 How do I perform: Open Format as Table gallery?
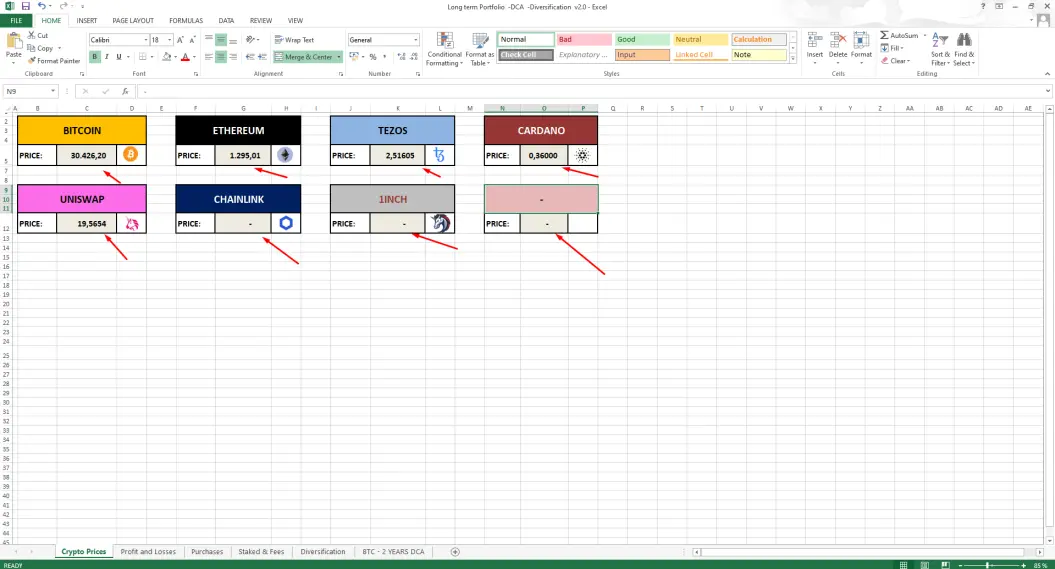tap(480, 50)
